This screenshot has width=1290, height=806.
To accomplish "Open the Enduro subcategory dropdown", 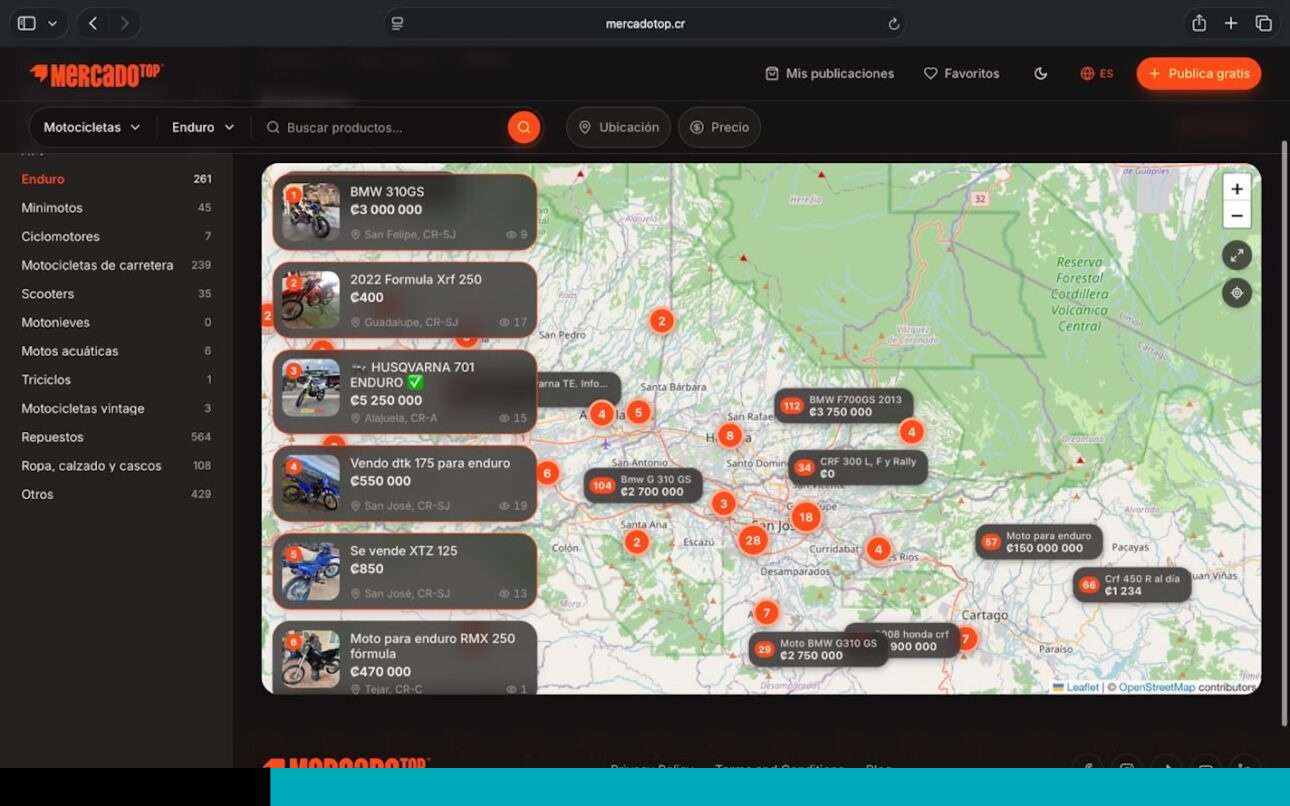I will tap(203, 127).
